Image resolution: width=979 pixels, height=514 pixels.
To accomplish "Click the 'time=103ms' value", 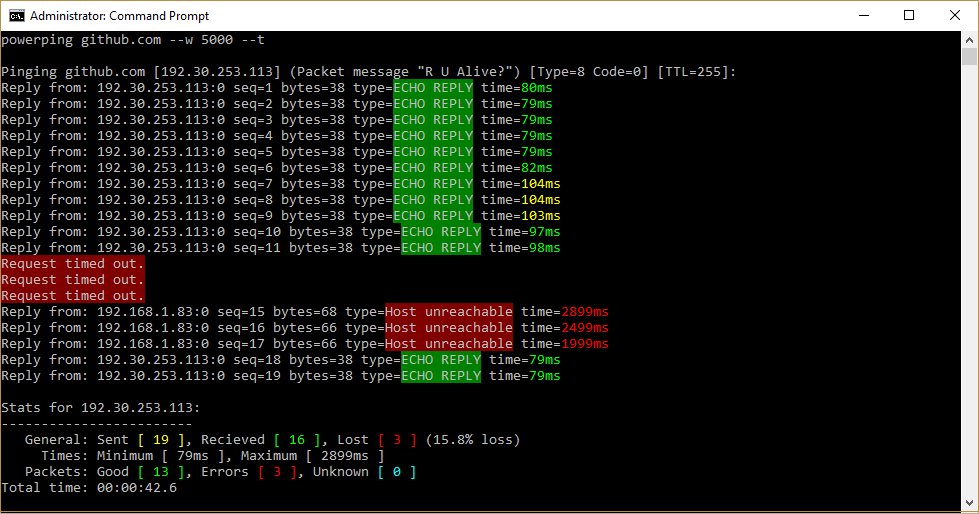I will pos(521,216).
